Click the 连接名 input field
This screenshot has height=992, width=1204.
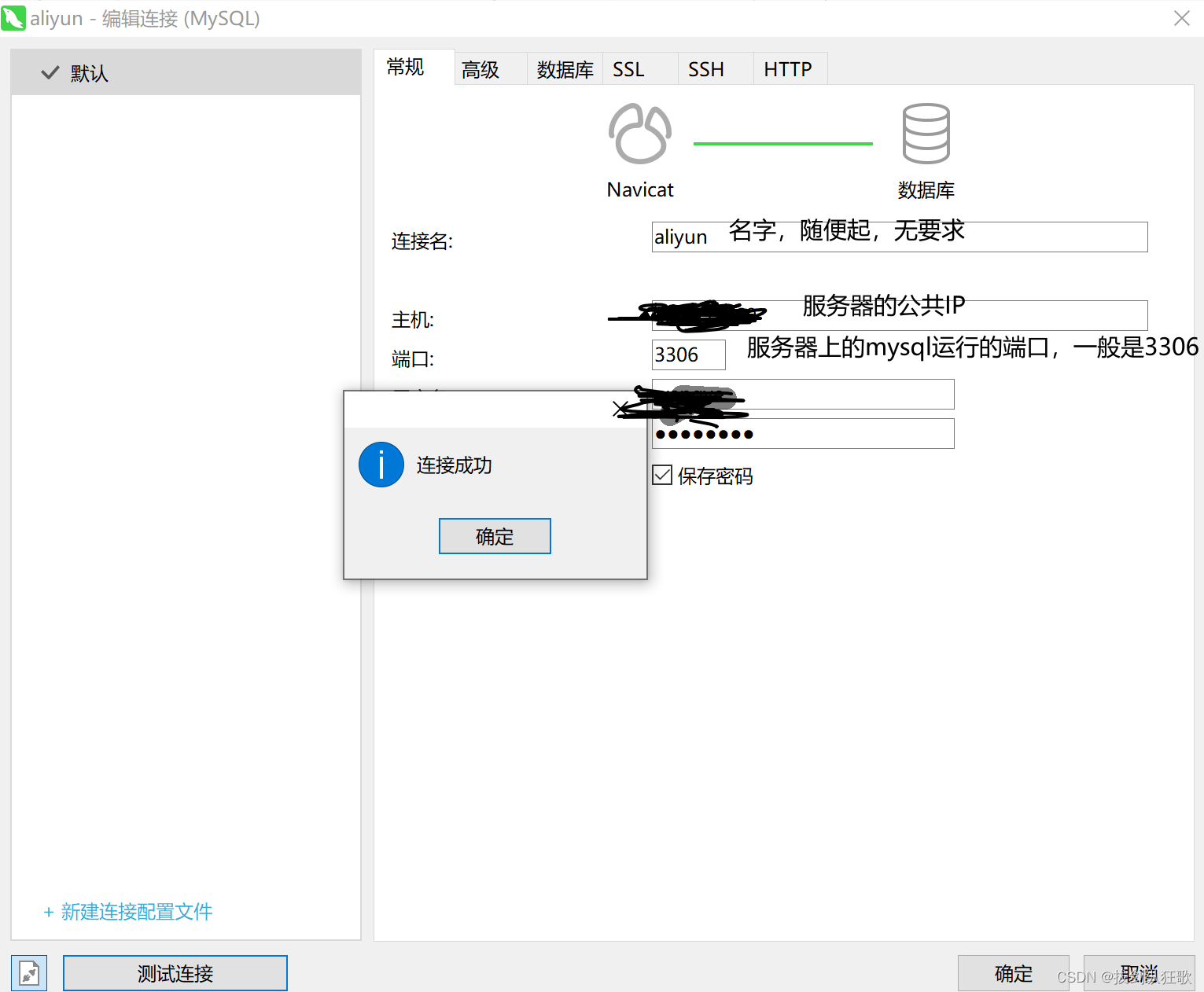(900, 237)
